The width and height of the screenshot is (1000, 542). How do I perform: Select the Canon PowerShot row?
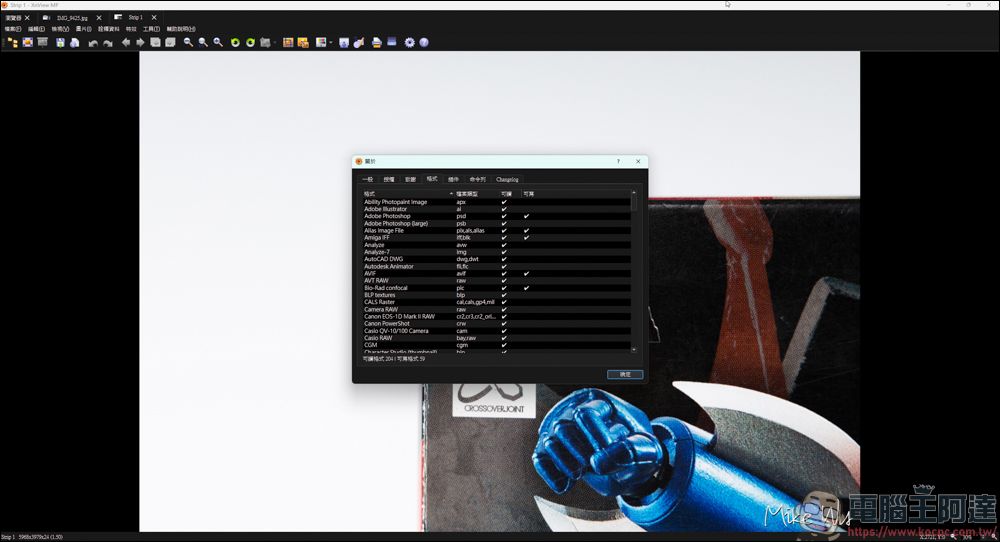pos(496,324)
